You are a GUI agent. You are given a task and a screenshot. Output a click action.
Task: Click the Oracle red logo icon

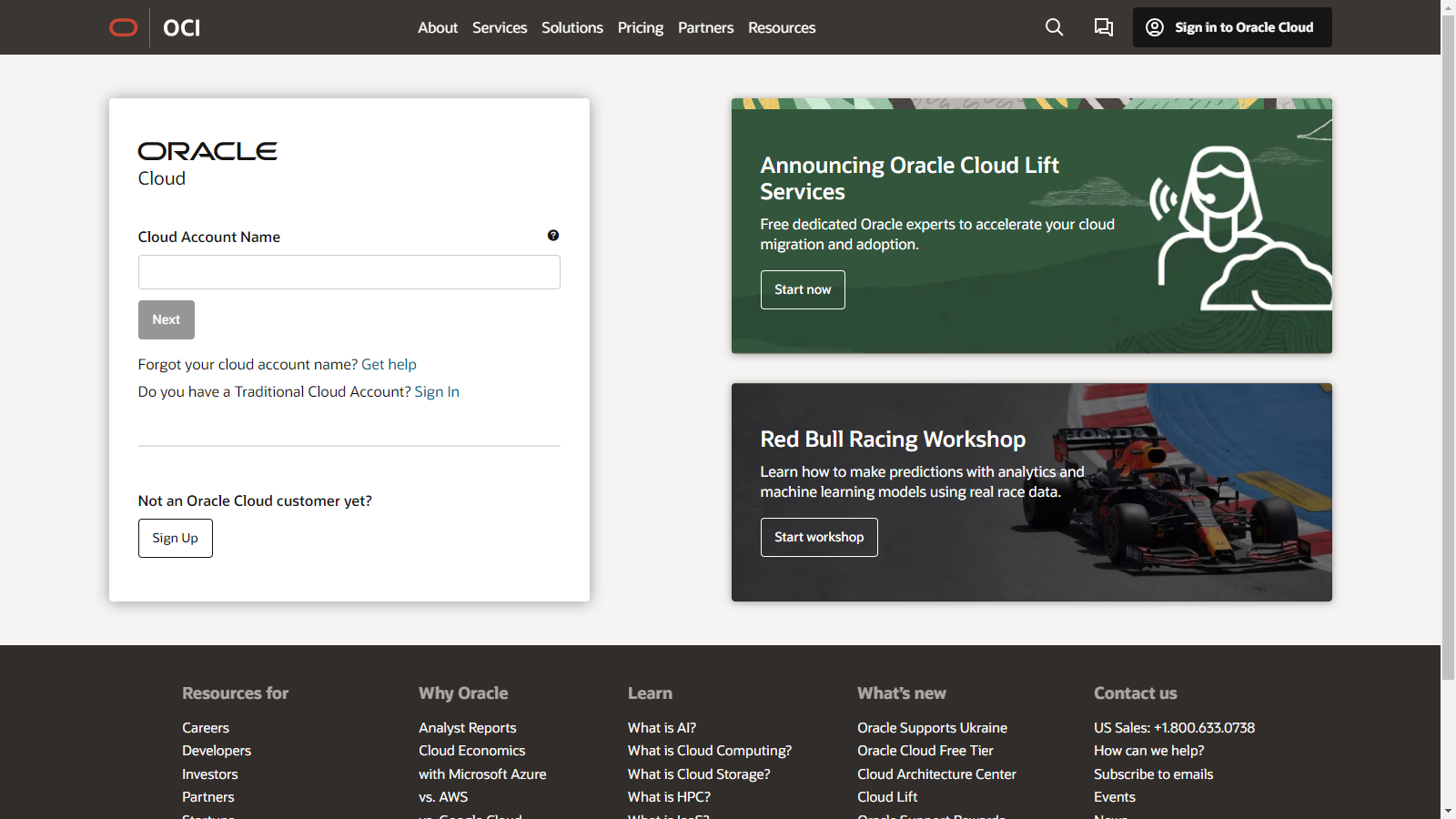pyautogui.click(x=124, y=27)
